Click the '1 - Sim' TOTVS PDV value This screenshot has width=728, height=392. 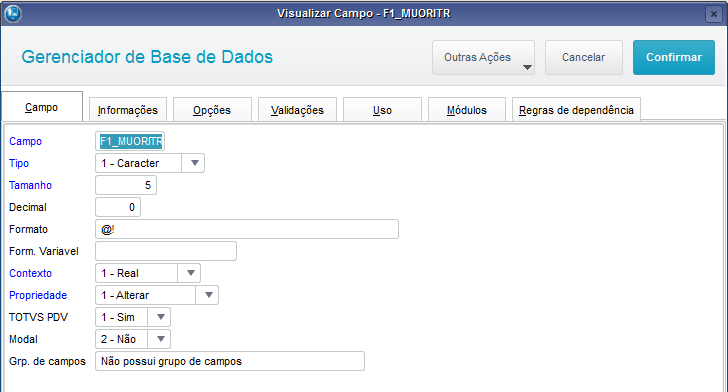[118, 317]
